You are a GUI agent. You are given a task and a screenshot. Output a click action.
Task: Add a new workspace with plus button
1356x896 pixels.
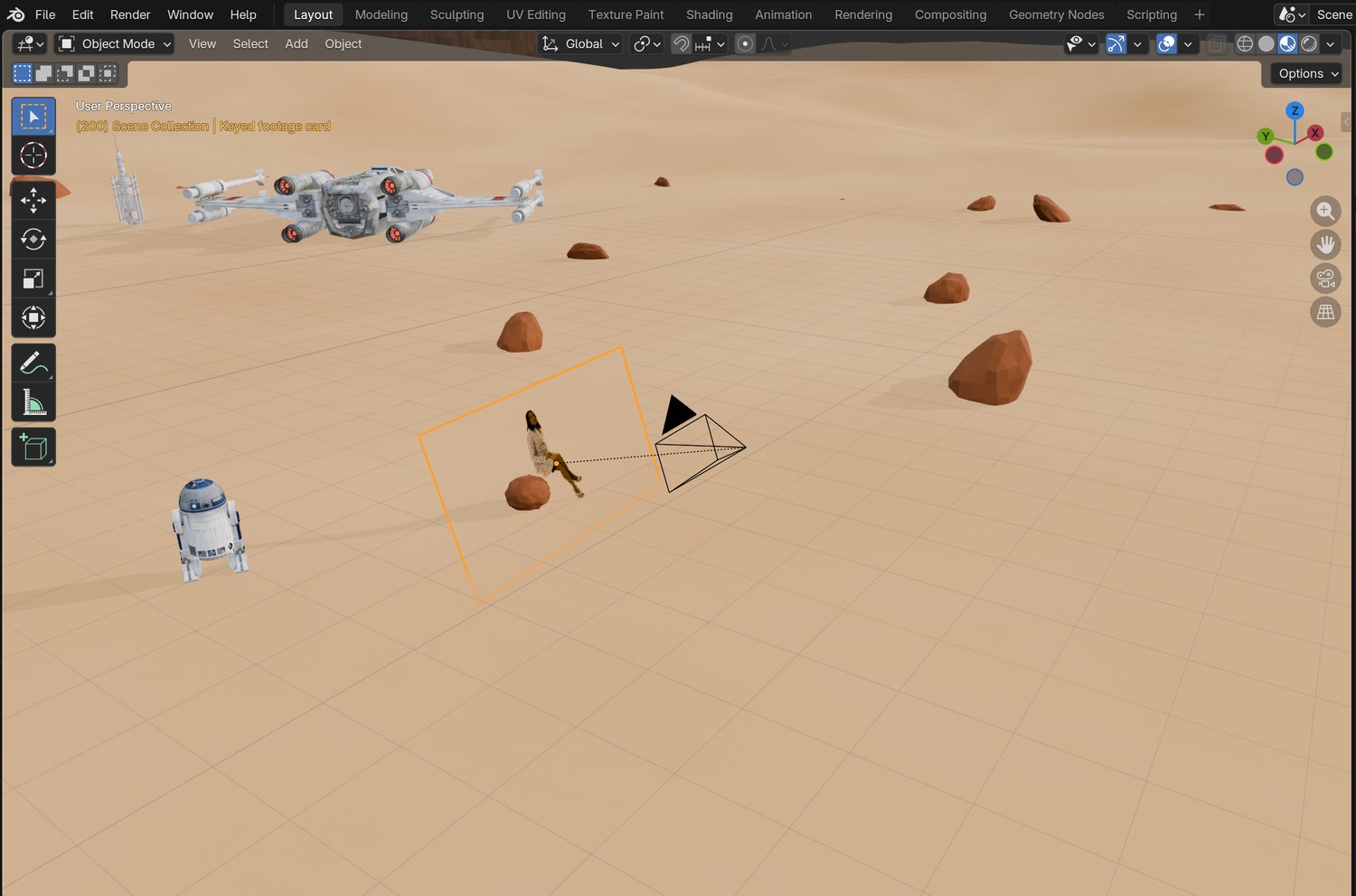point(1200,14)
